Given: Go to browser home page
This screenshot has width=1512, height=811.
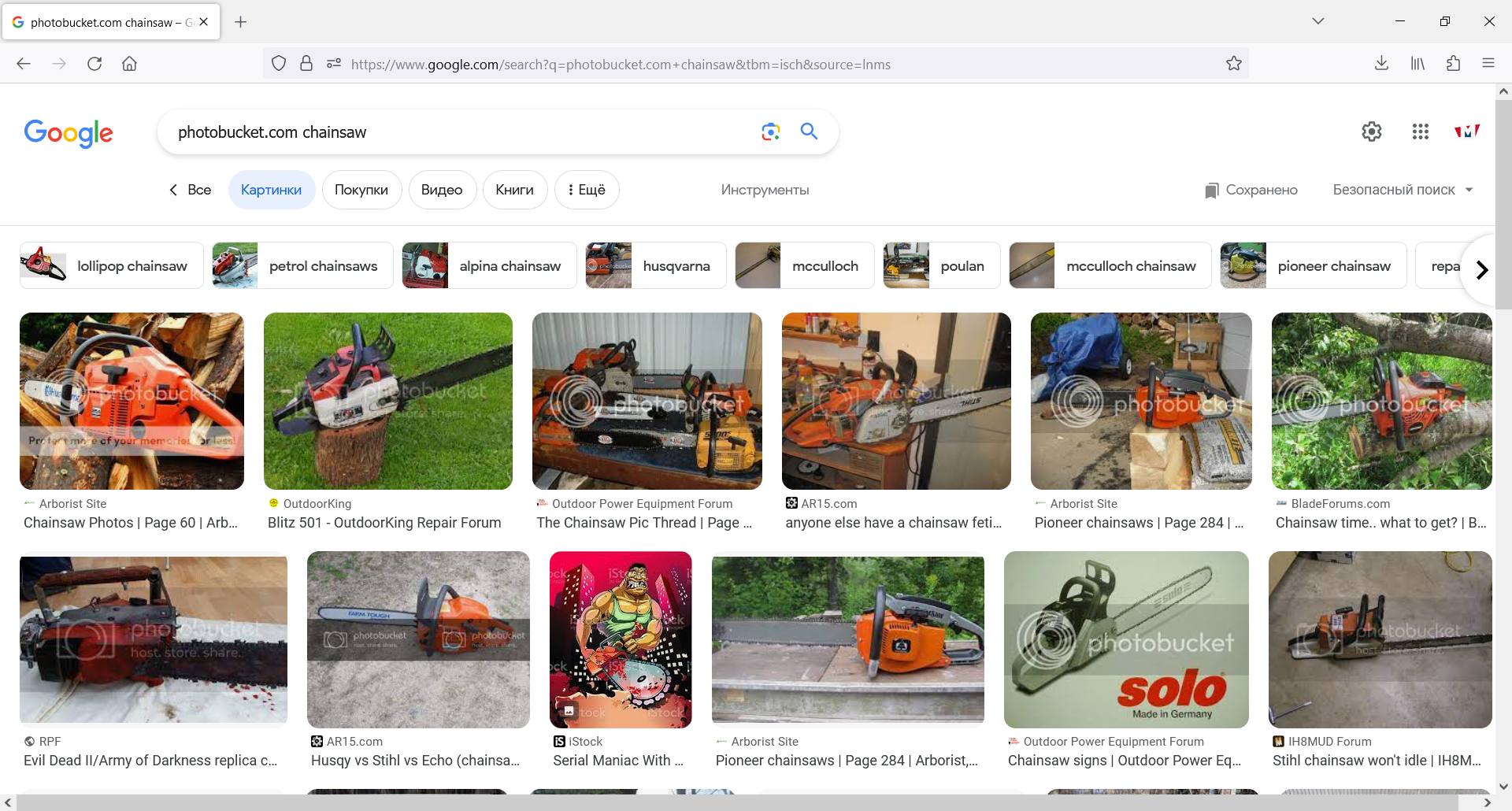Looking at the screenshot, I should coord(130,64).
